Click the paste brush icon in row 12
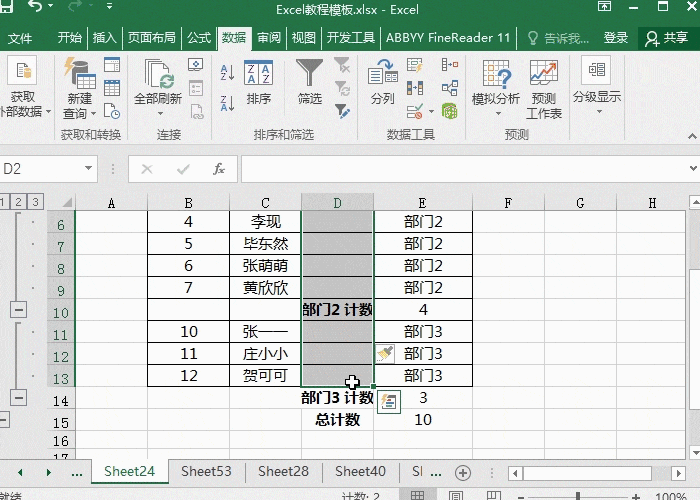Viewport: 700px width, 500px height. coord(385,354)
